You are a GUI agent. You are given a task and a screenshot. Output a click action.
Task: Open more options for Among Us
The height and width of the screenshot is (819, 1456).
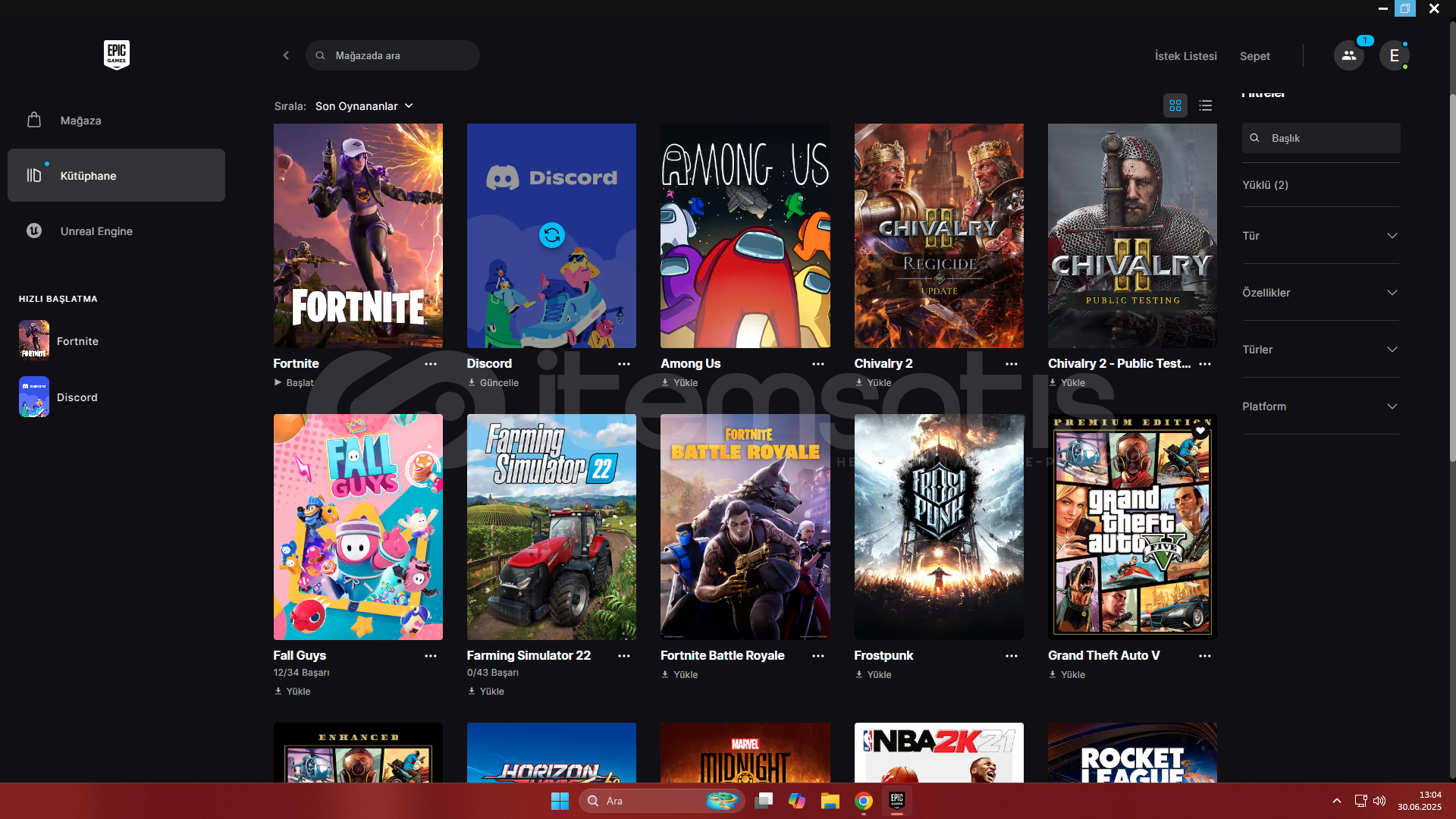(818, 364)
